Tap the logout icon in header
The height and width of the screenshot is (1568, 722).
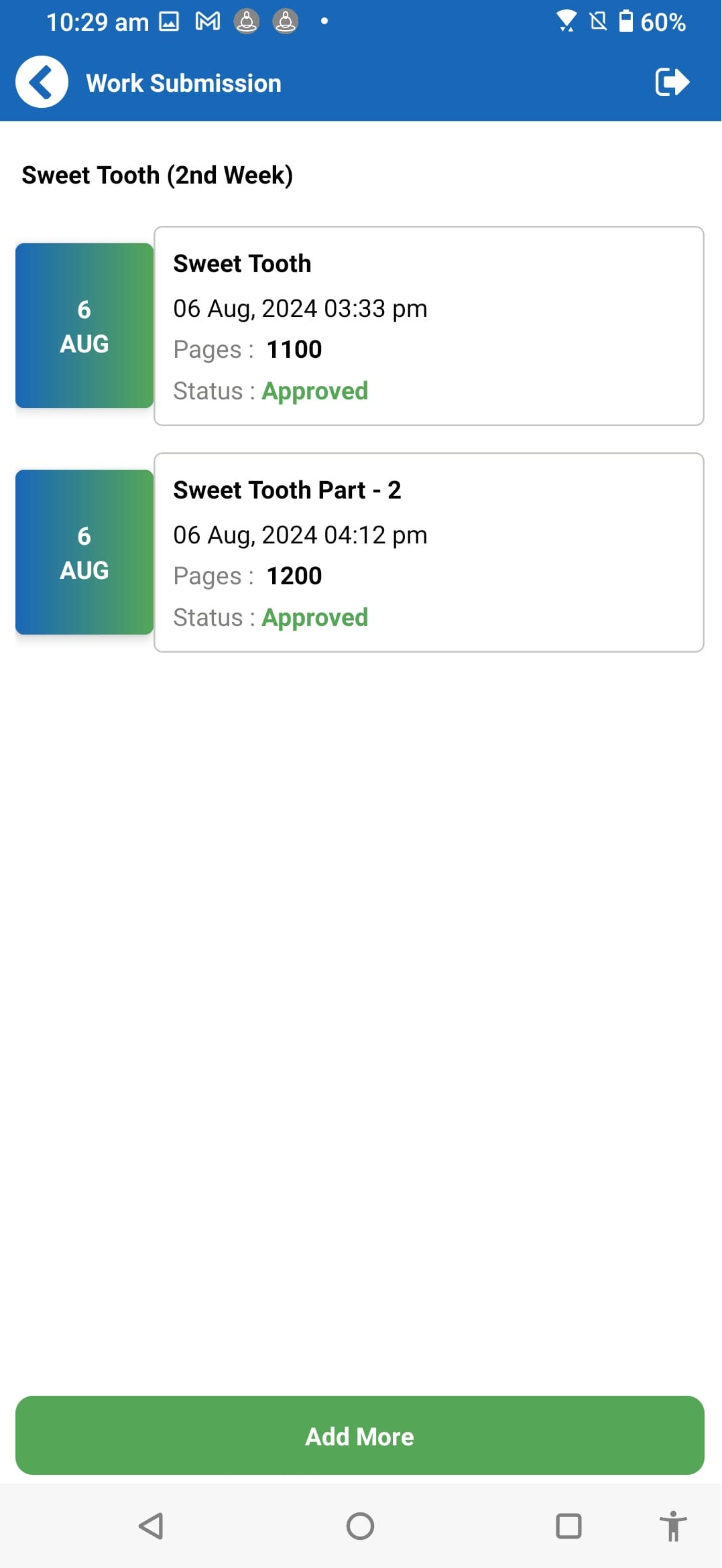click(x=672, y=82)
